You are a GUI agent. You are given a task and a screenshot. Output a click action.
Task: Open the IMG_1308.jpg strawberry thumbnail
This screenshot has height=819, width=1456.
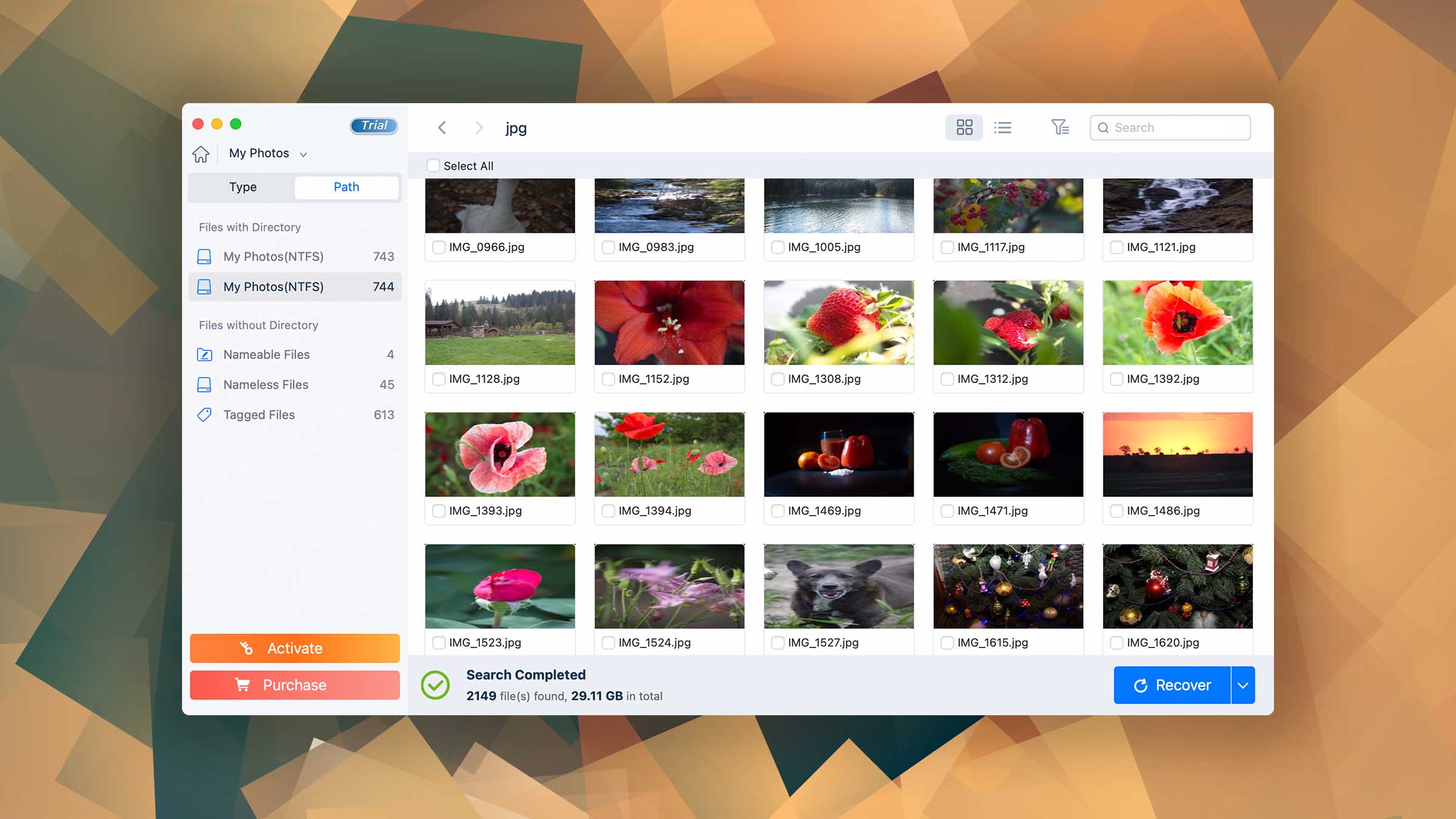pyautogui.click(x=839, y=322)
